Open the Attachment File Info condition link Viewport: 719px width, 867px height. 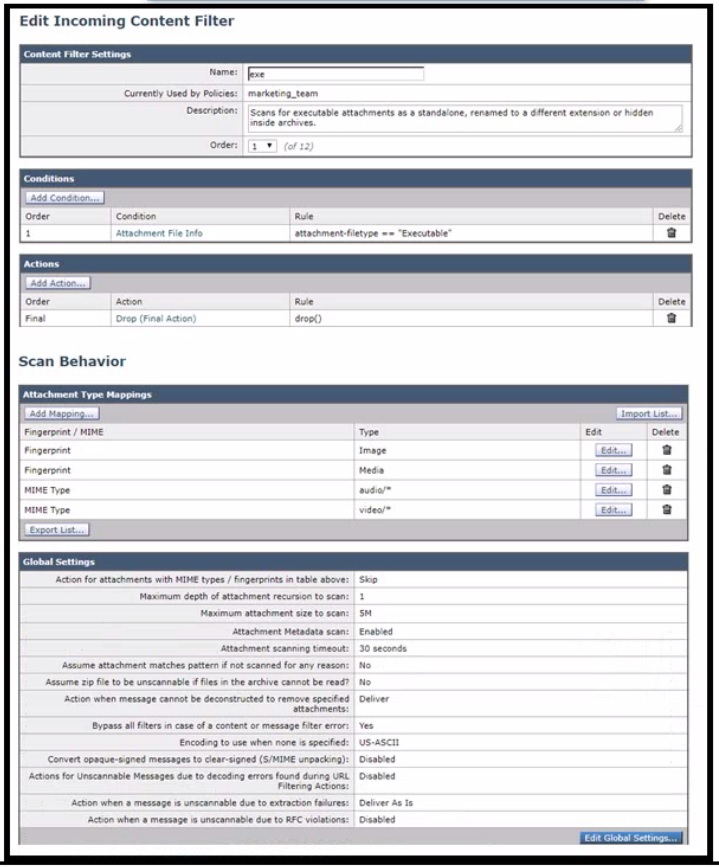point(159,233)
